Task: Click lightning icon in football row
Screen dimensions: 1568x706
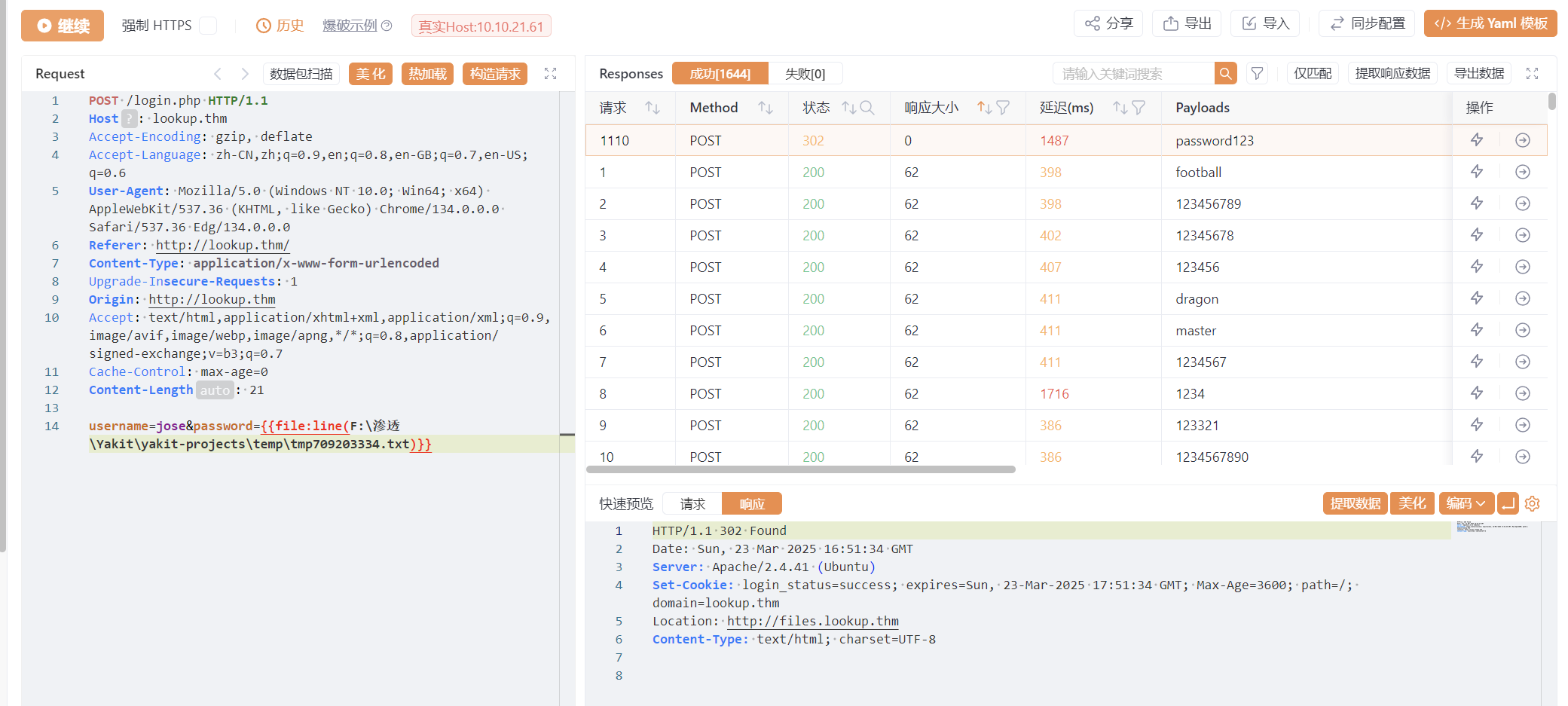Action: click(1477, 172)
